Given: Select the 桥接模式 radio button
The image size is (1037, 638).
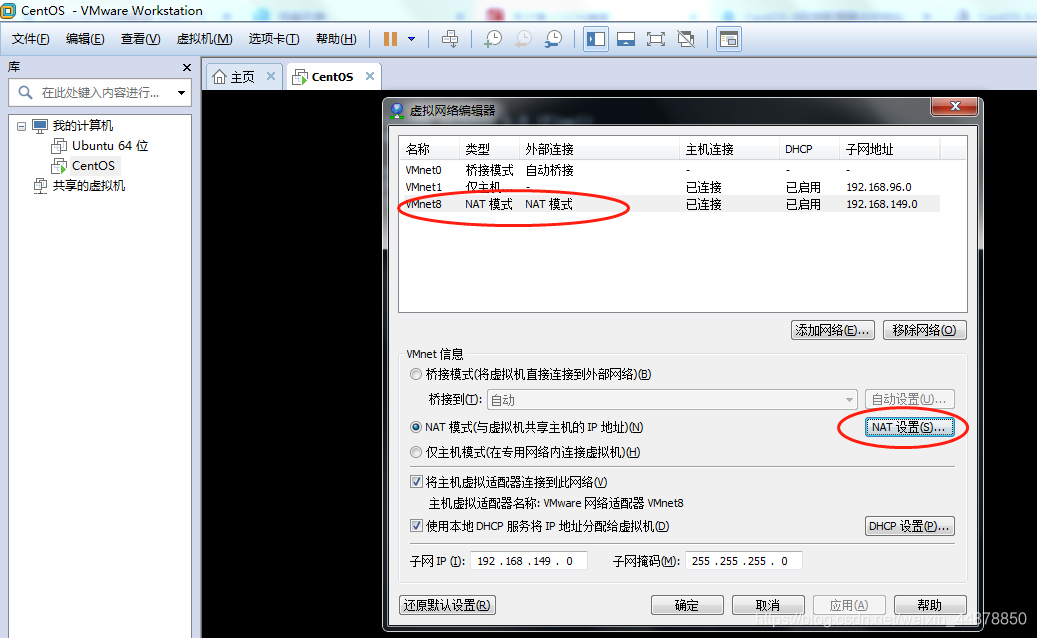Looking at the screenshot, I should tap(416, 374).
